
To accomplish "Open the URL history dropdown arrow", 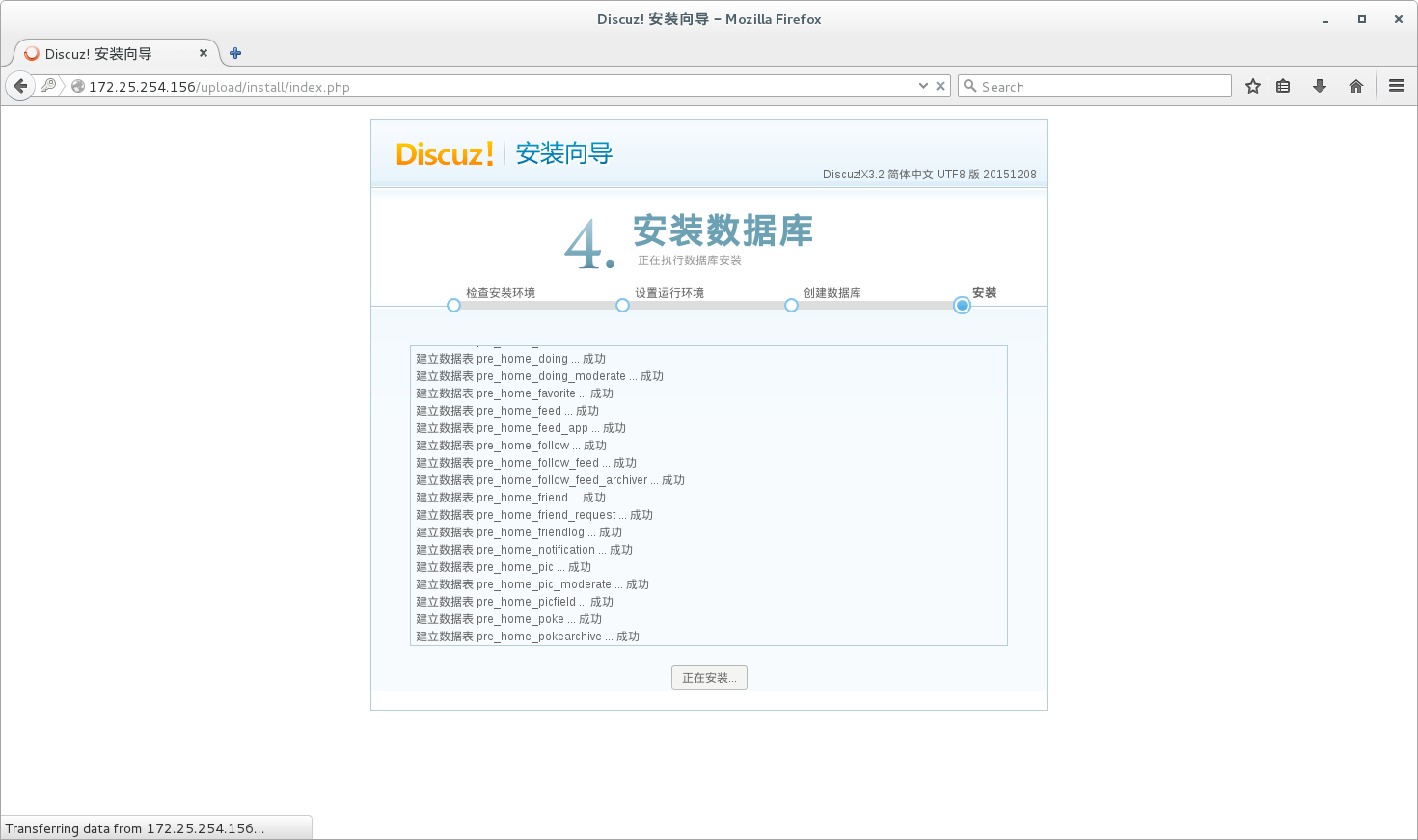I will click(x=923, y=86).
